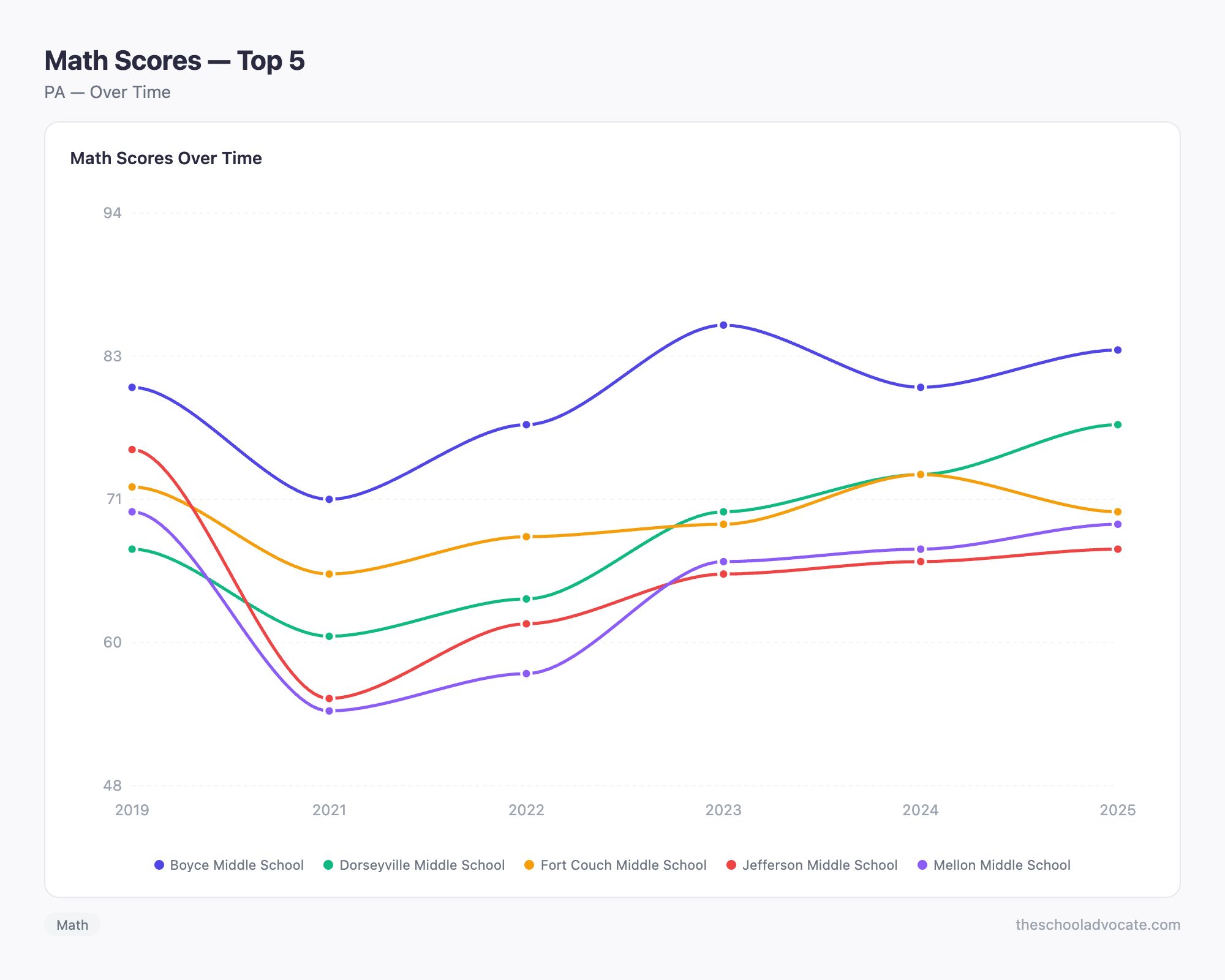The height and width of the screenshot is (980, 1225).
Task: Select Jefferson red data point for 2019
Action: click(x=132, y=450)
